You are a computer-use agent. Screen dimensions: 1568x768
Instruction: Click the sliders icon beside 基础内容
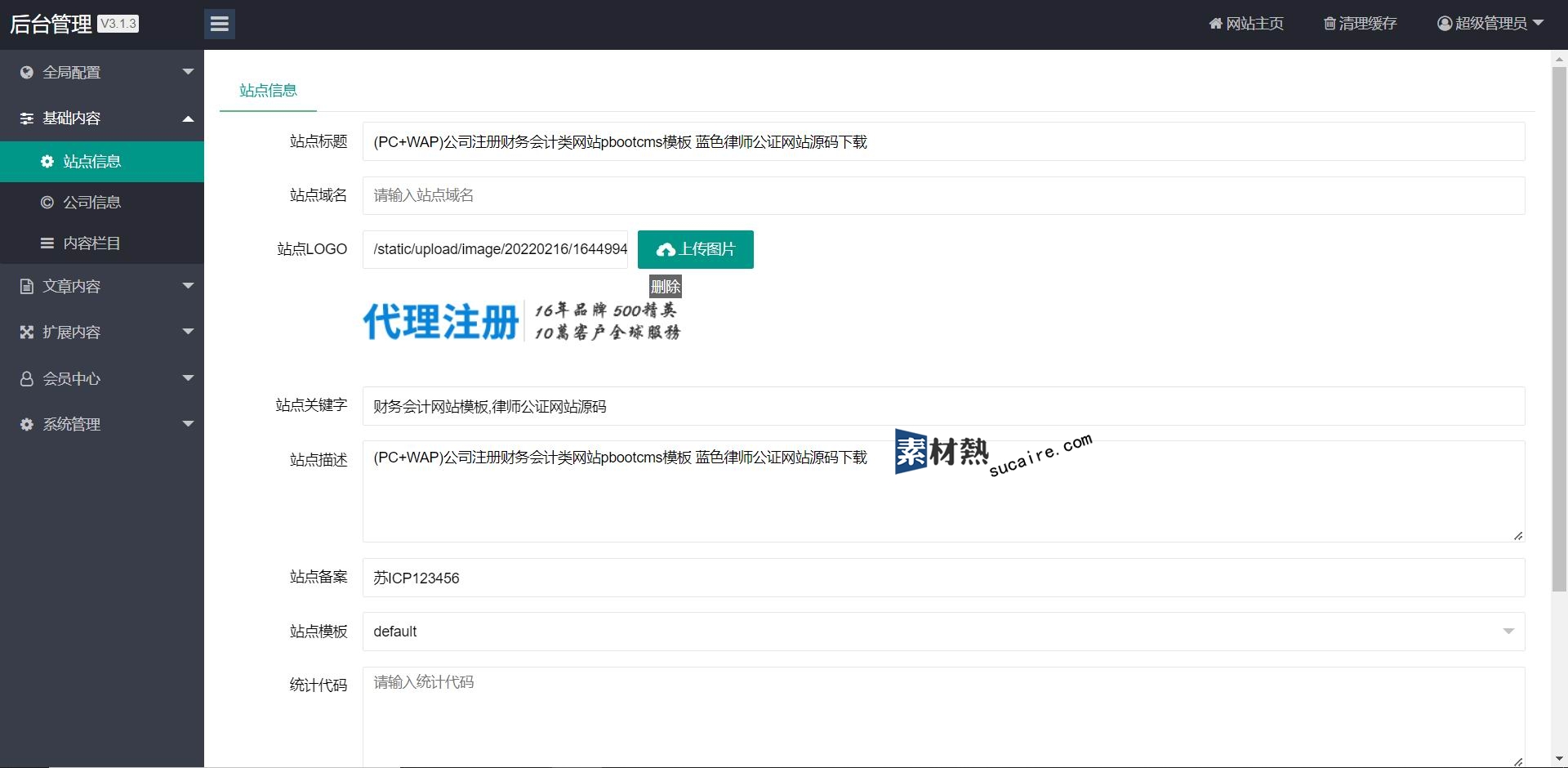27,118
